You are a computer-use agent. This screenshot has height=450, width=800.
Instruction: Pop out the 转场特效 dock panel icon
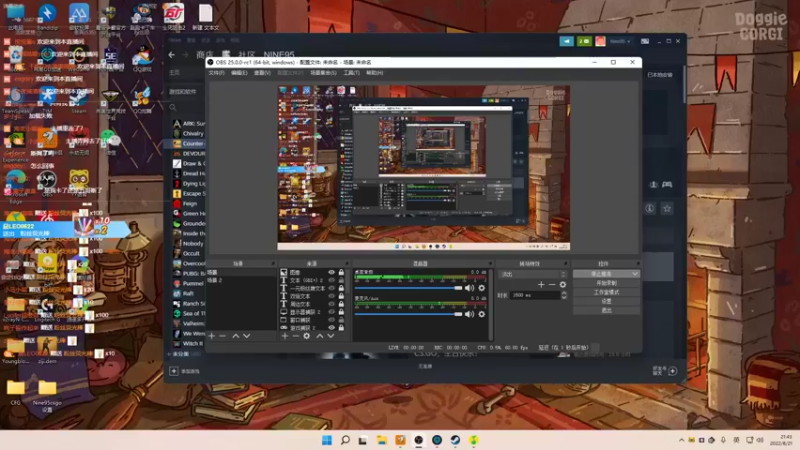[565, 264]
